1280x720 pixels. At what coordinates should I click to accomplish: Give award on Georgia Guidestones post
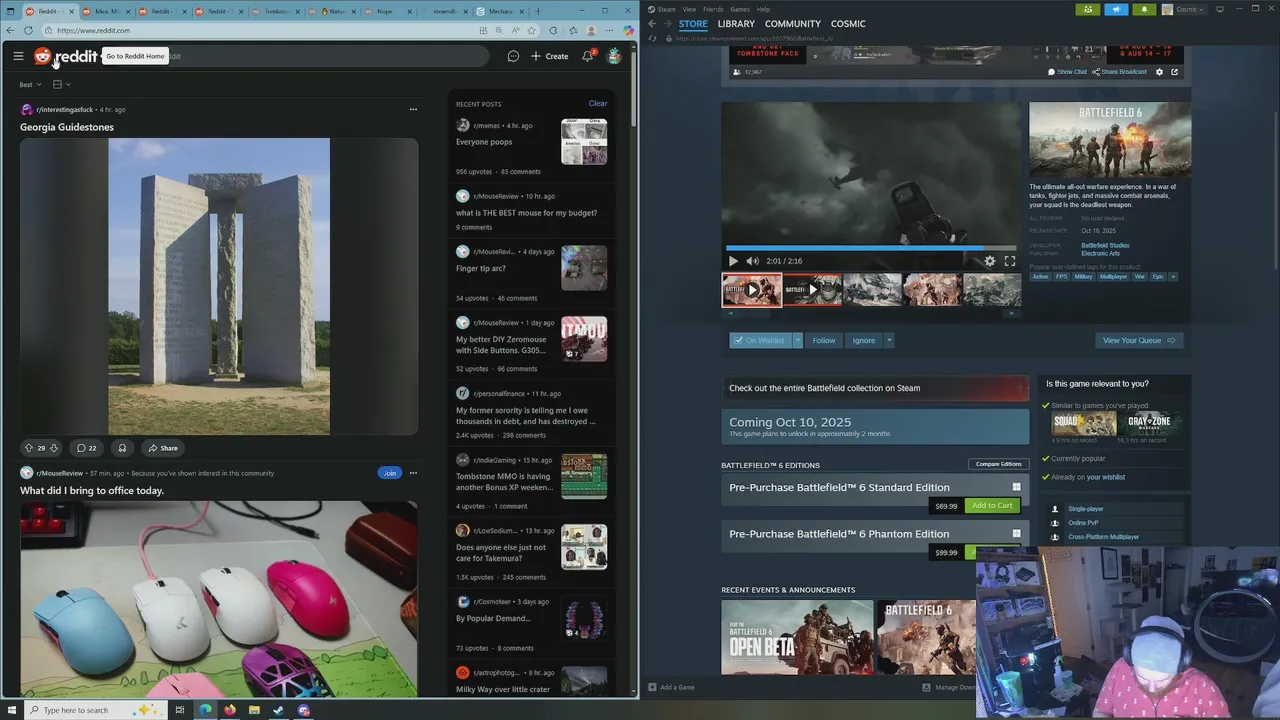[121, 448]
